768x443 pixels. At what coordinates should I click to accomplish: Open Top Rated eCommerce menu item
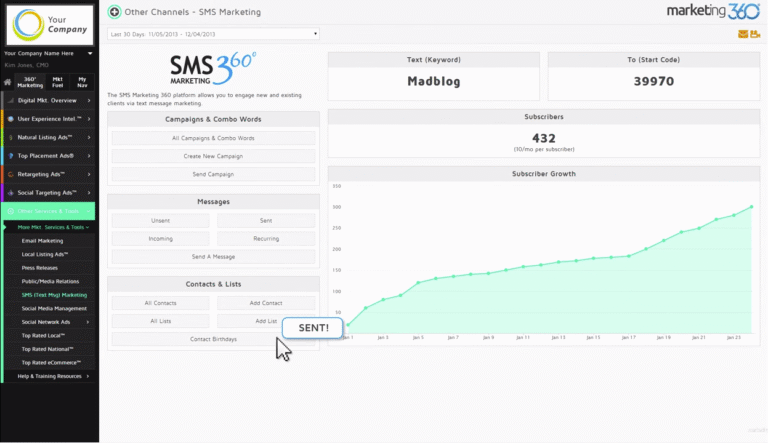pyautogui.click(x=51, y=363)
